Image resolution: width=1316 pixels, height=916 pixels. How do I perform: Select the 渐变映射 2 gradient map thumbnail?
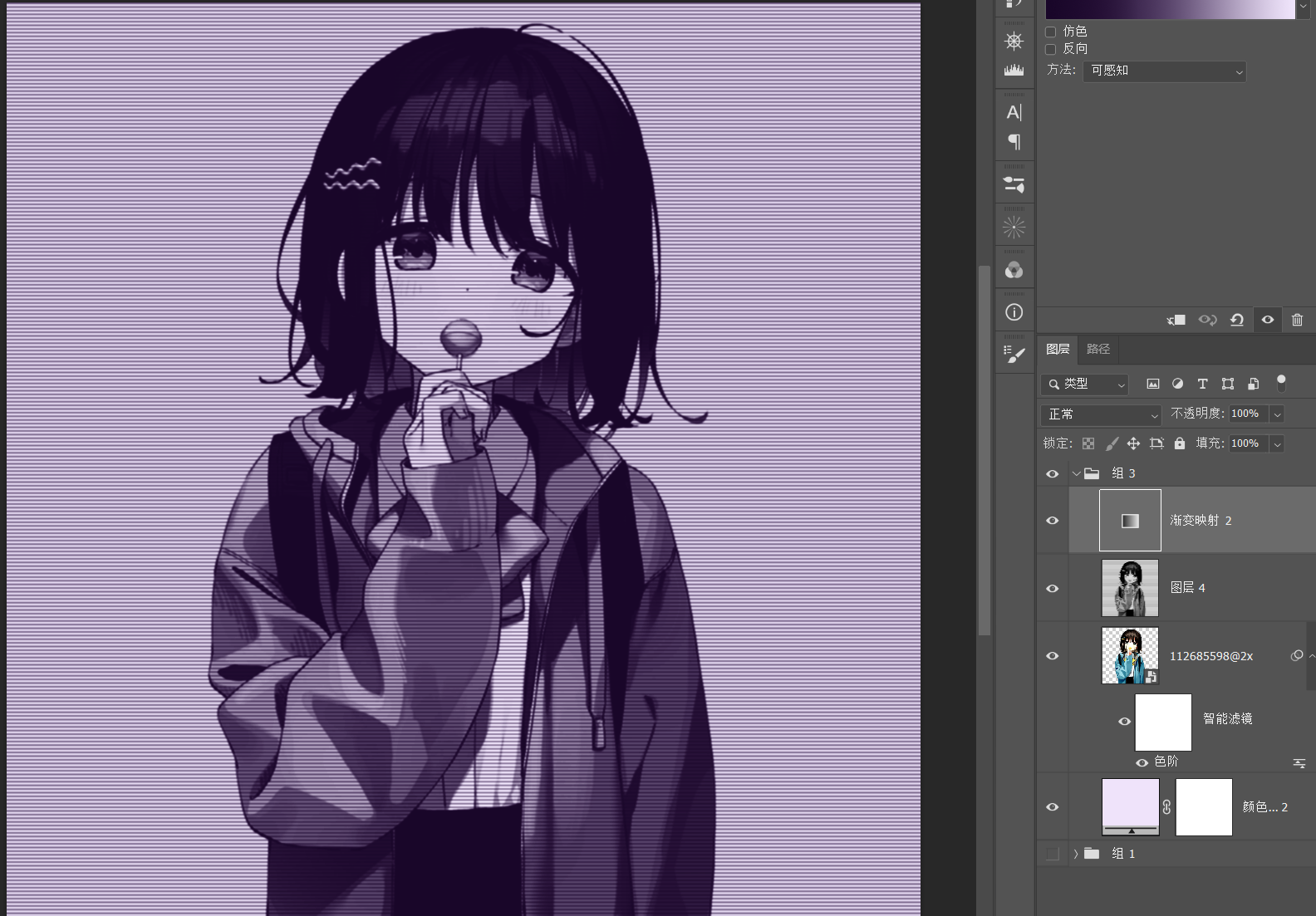pos(1130,521)
